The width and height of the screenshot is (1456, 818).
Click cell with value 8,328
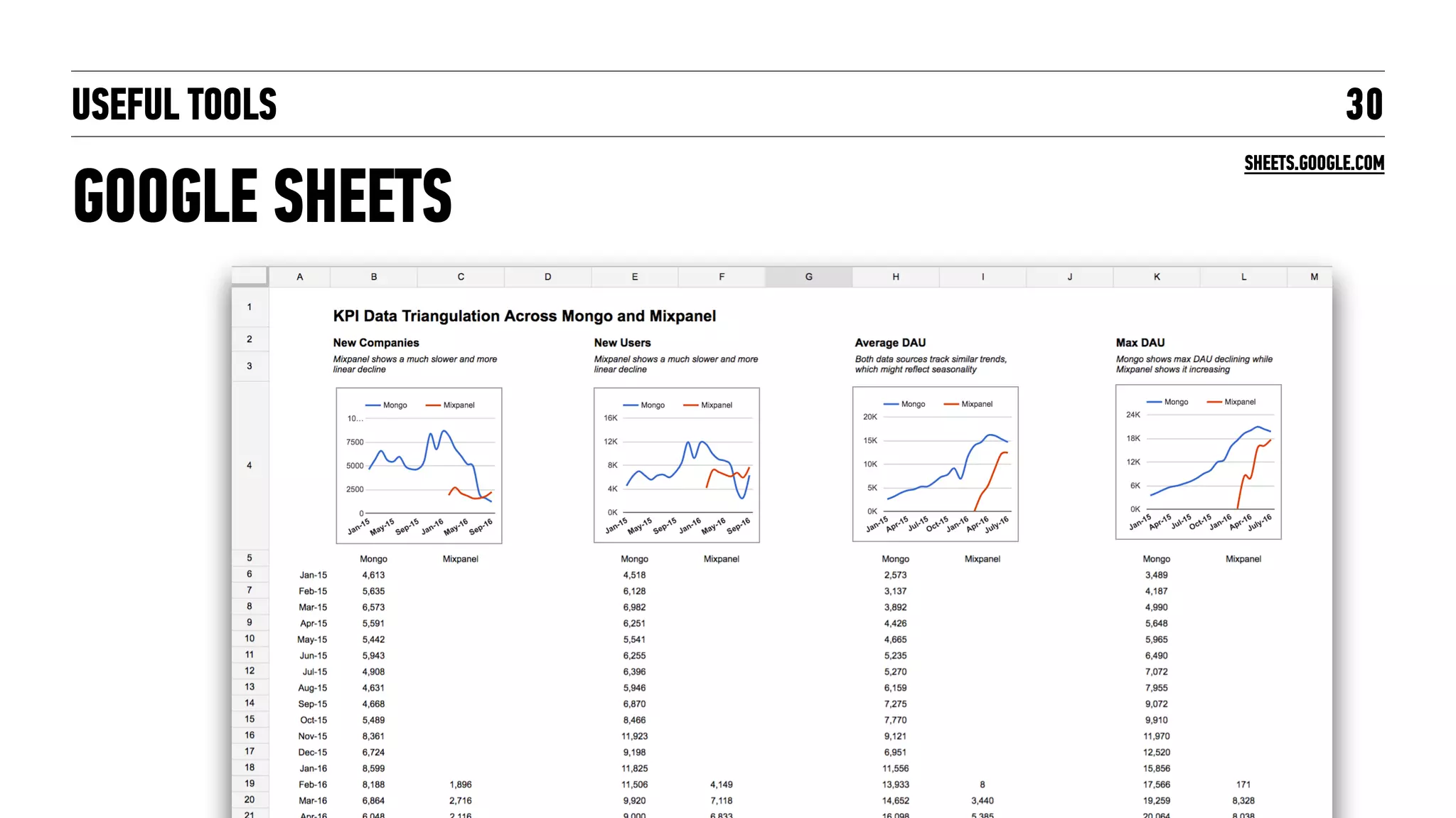pos(1243,801)
